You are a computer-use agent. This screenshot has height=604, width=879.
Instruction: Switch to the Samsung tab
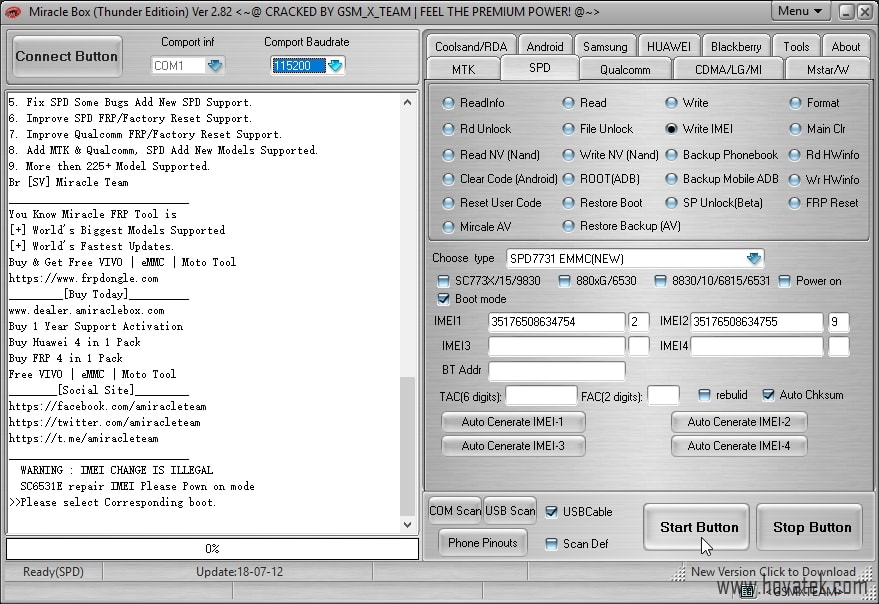pos(605,47)
